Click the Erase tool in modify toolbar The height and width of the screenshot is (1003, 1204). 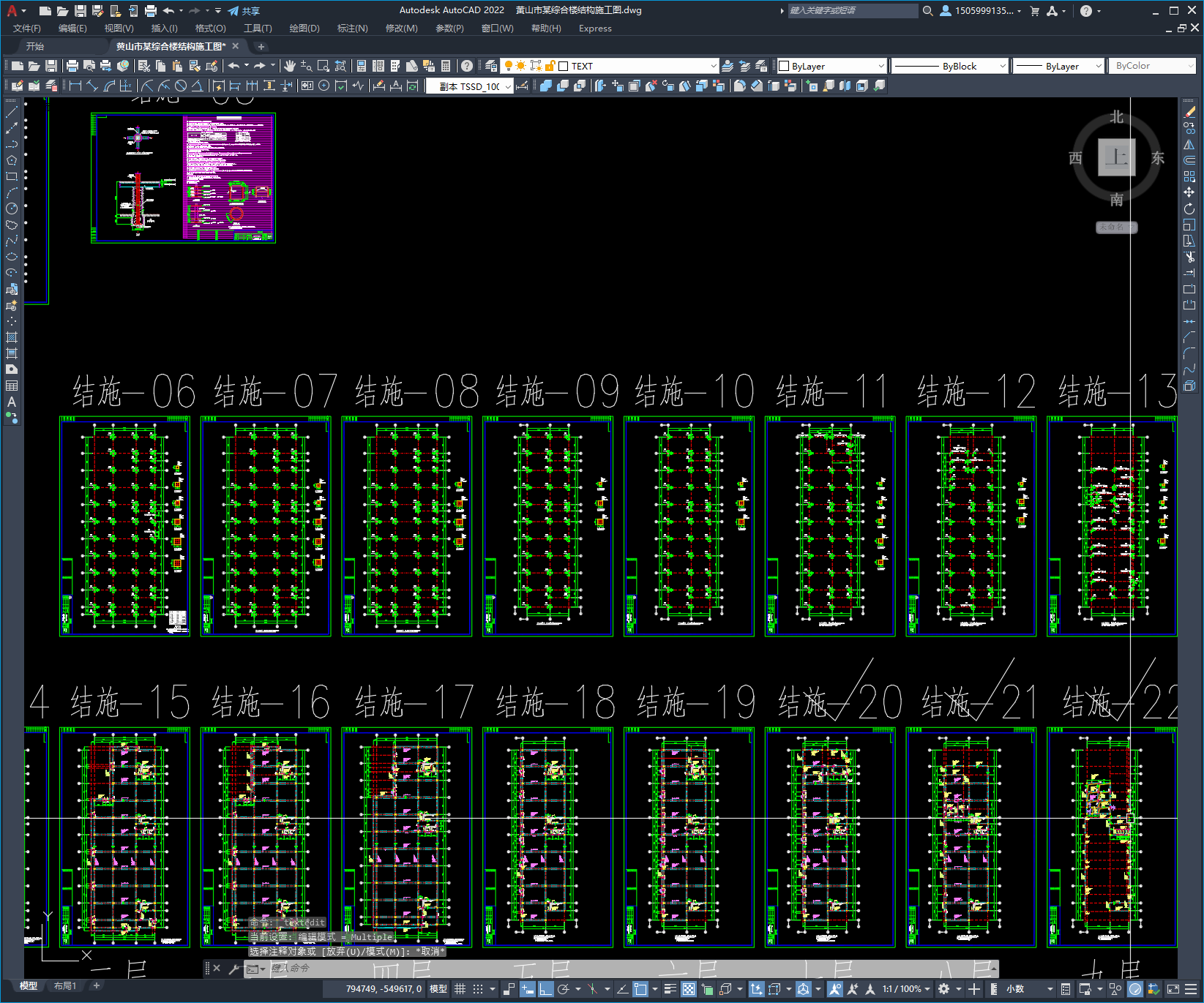(1189, 112)
